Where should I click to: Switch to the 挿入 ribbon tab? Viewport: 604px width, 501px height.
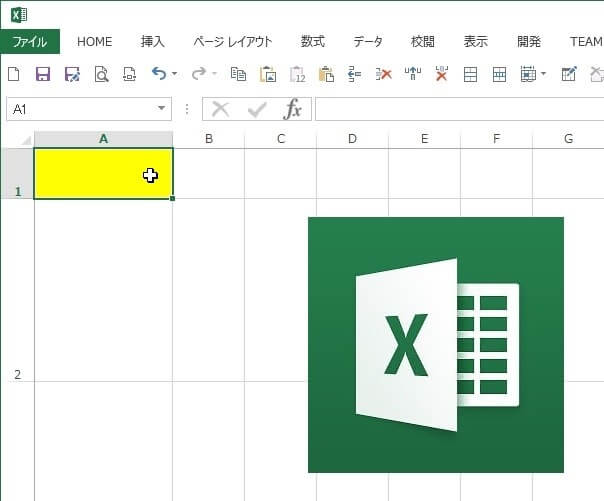[x=153, y=42]
